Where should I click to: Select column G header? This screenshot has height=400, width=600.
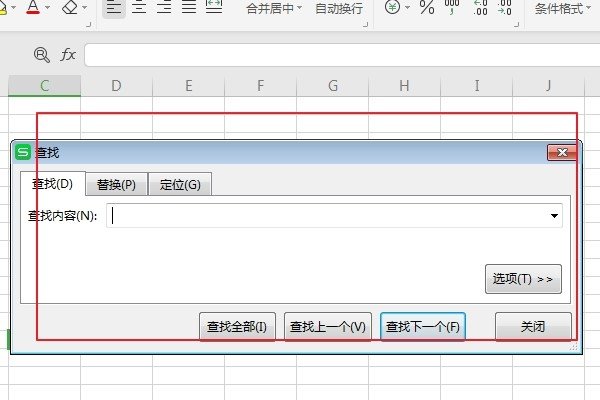point(333,86)
